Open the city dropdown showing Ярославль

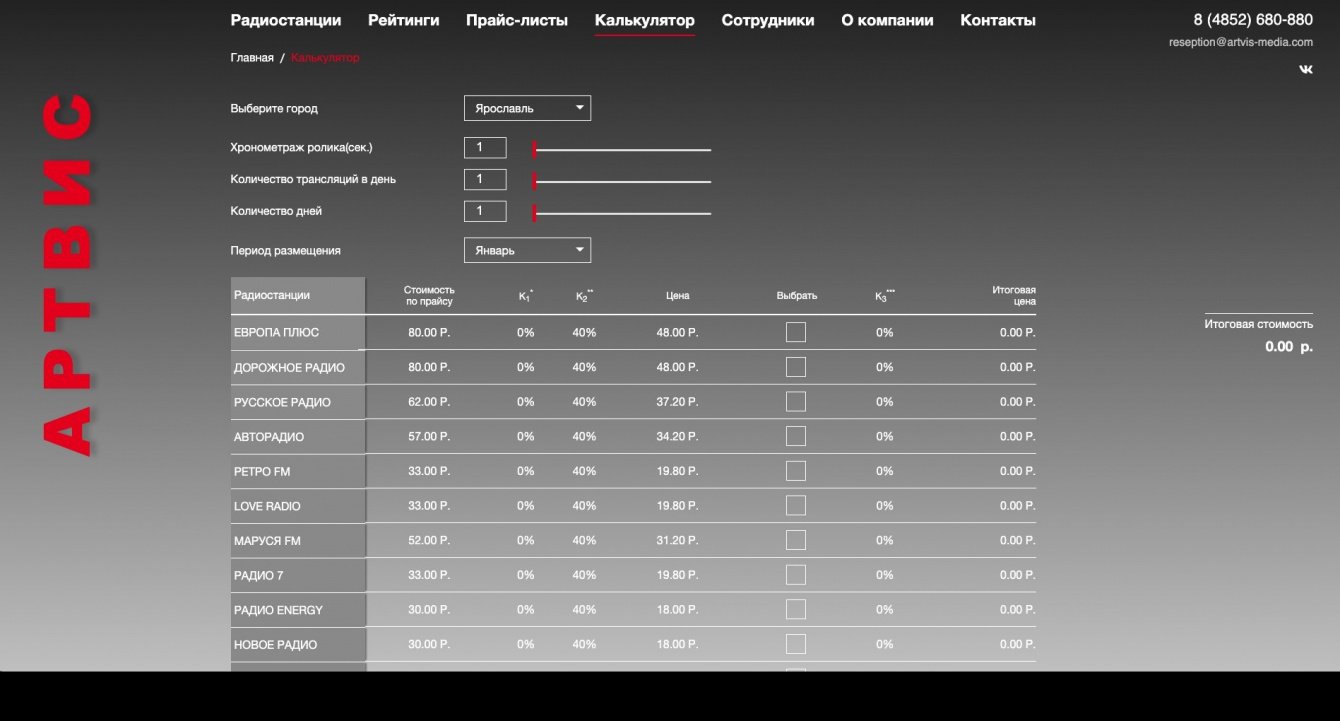pos(527,108)
